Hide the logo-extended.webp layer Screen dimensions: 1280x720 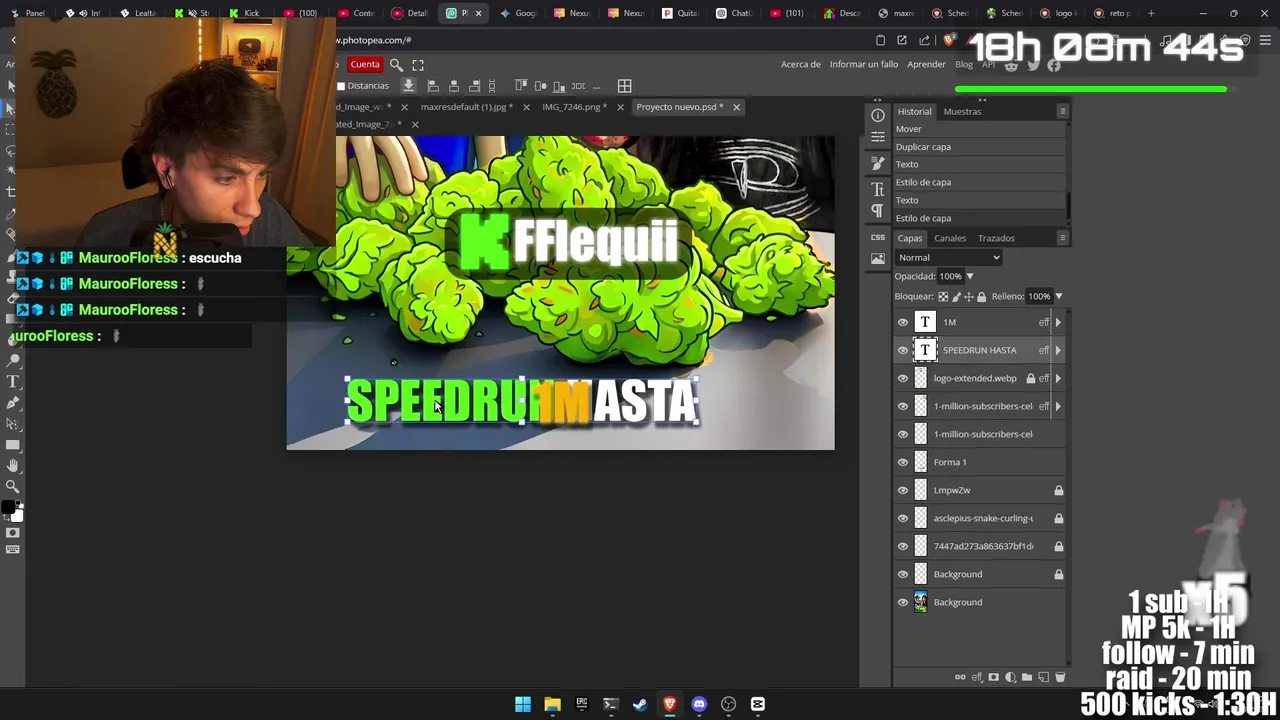click(x=903, y=378)
